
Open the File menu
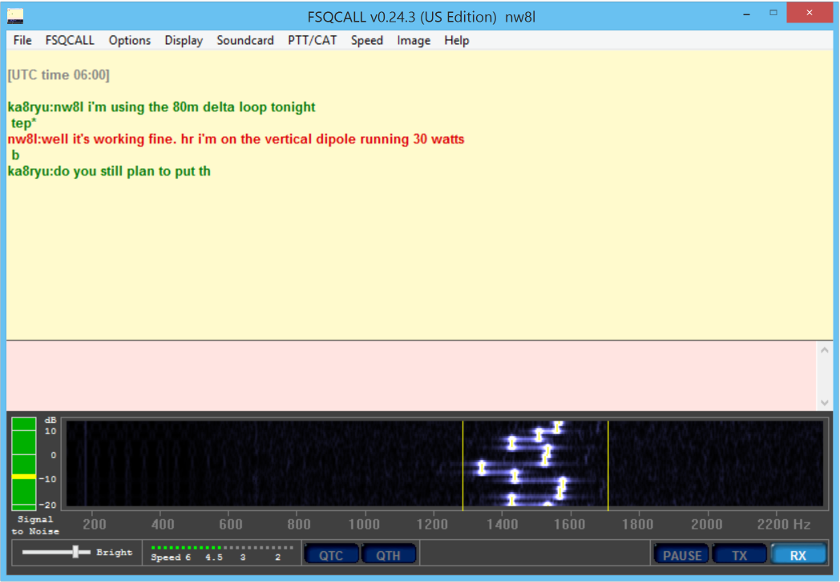click(22, 40)
